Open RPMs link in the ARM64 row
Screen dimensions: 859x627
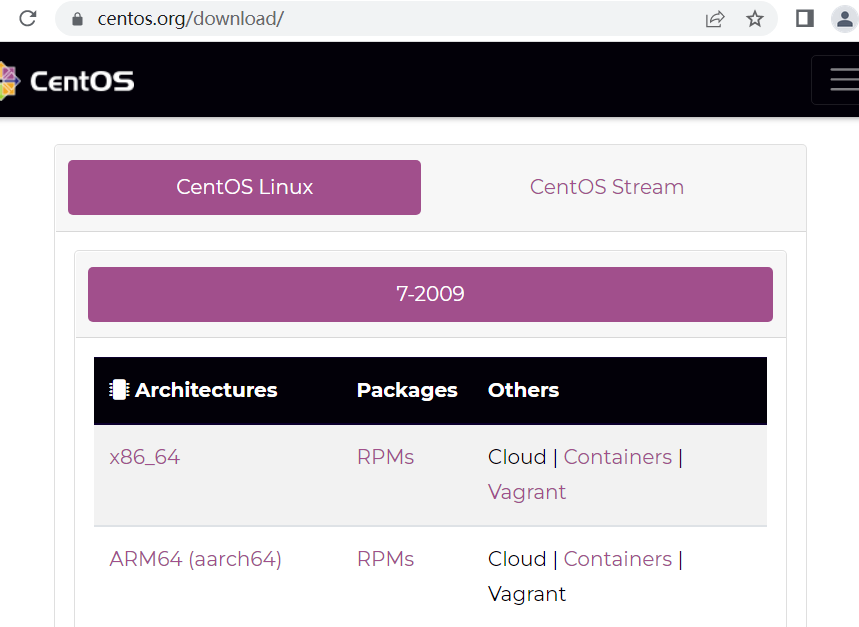[x=385, y=559]
